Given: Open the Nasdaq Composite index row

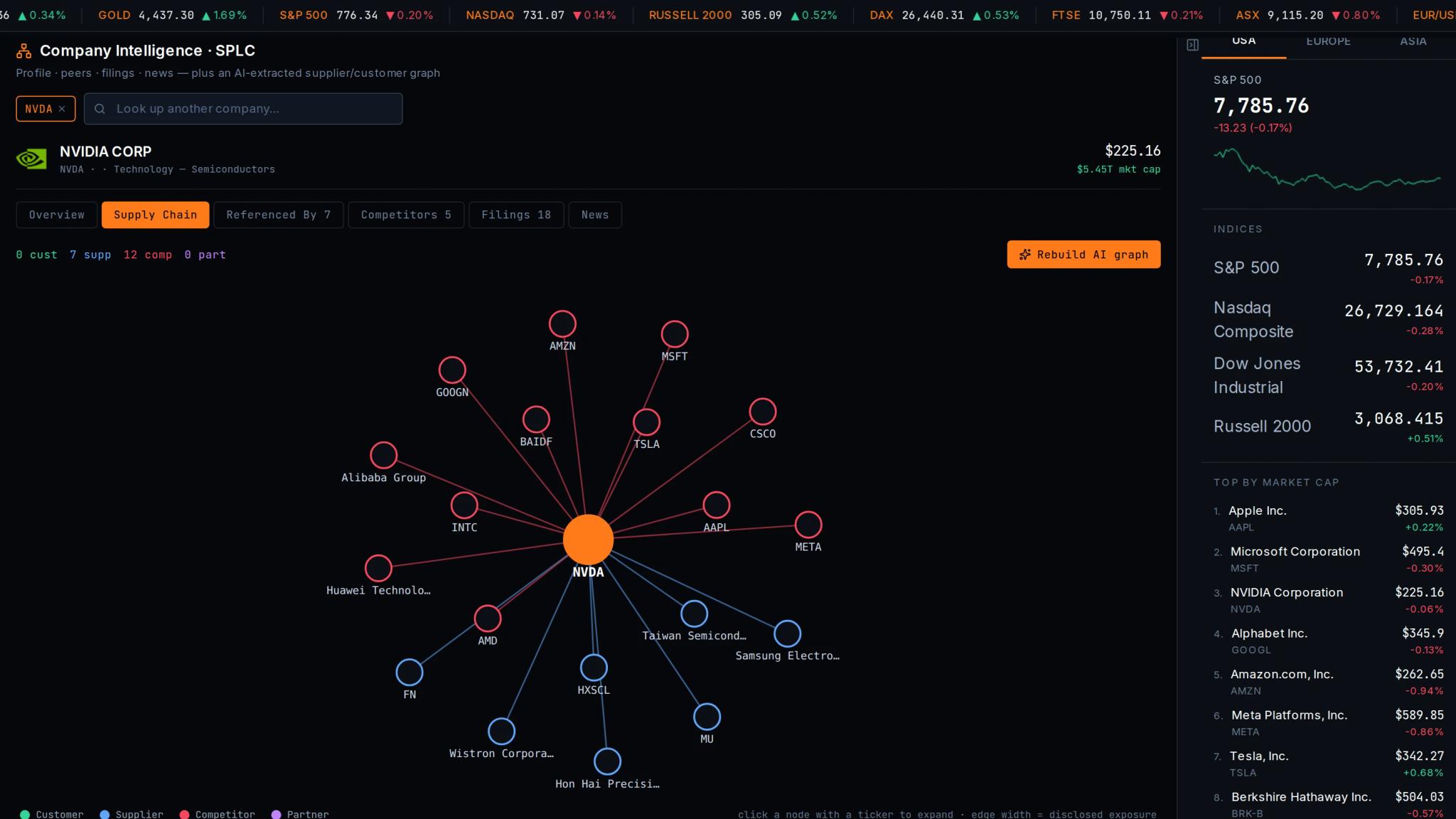Looking at the screenshot, I should (x=1328, y=319).
